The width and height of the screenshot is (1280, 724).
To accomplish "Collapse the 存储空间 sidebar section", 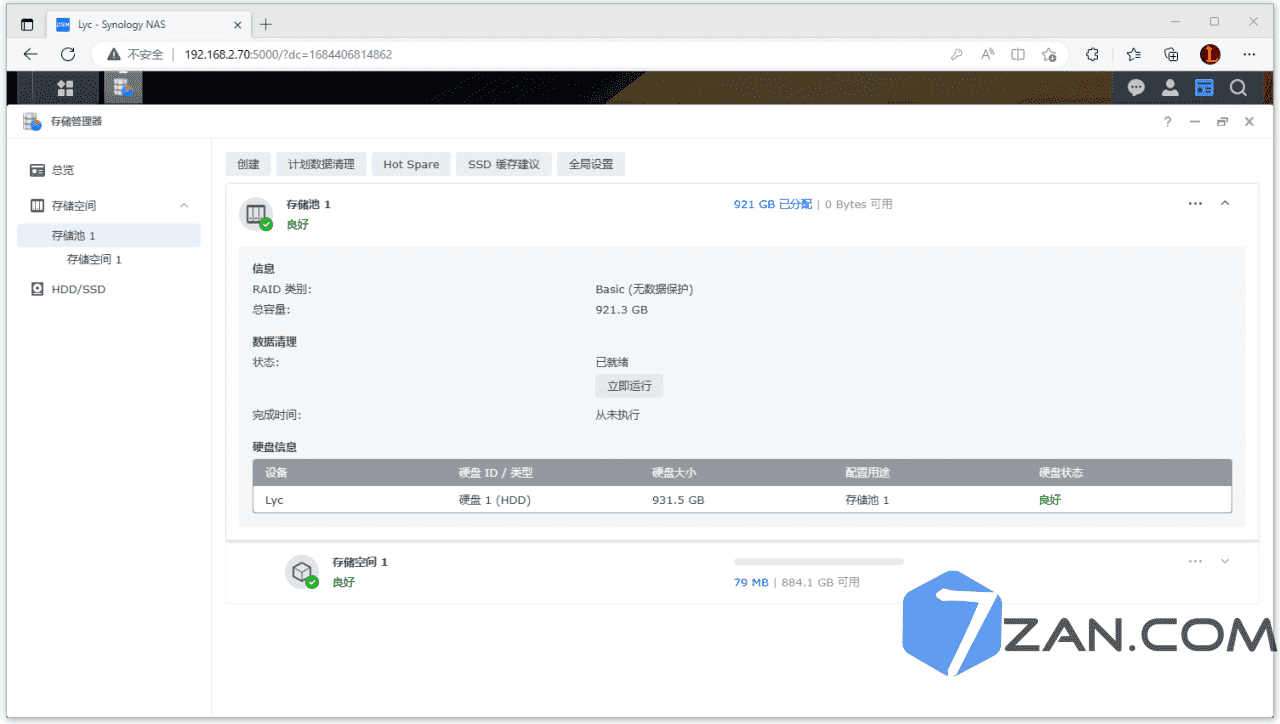I will pos(184,205).
